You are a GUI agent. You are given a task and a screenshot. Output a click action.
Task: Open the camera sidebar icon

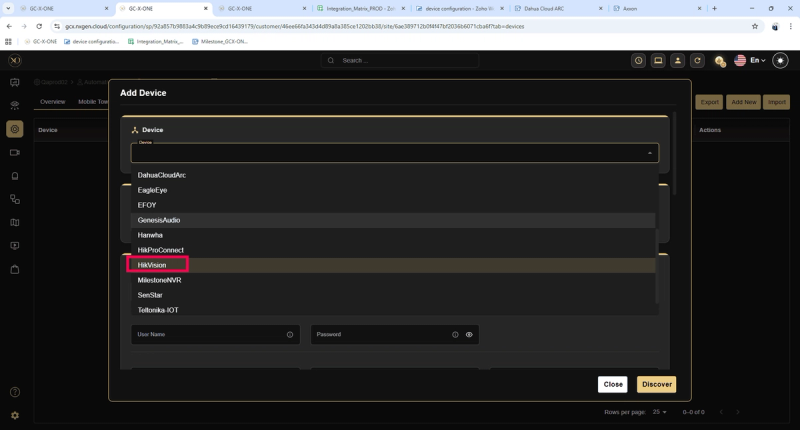15,153
